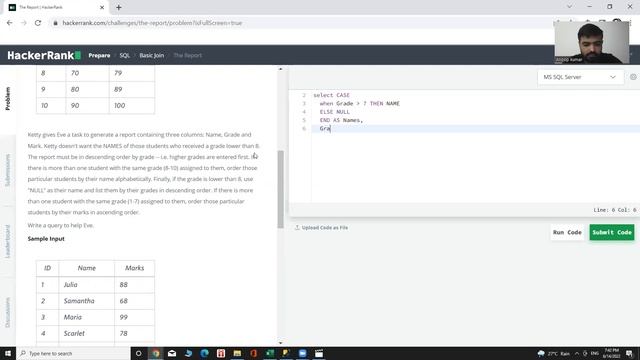
Task: Click the weather rain widget in tray
Action: [x=554, y=353]
